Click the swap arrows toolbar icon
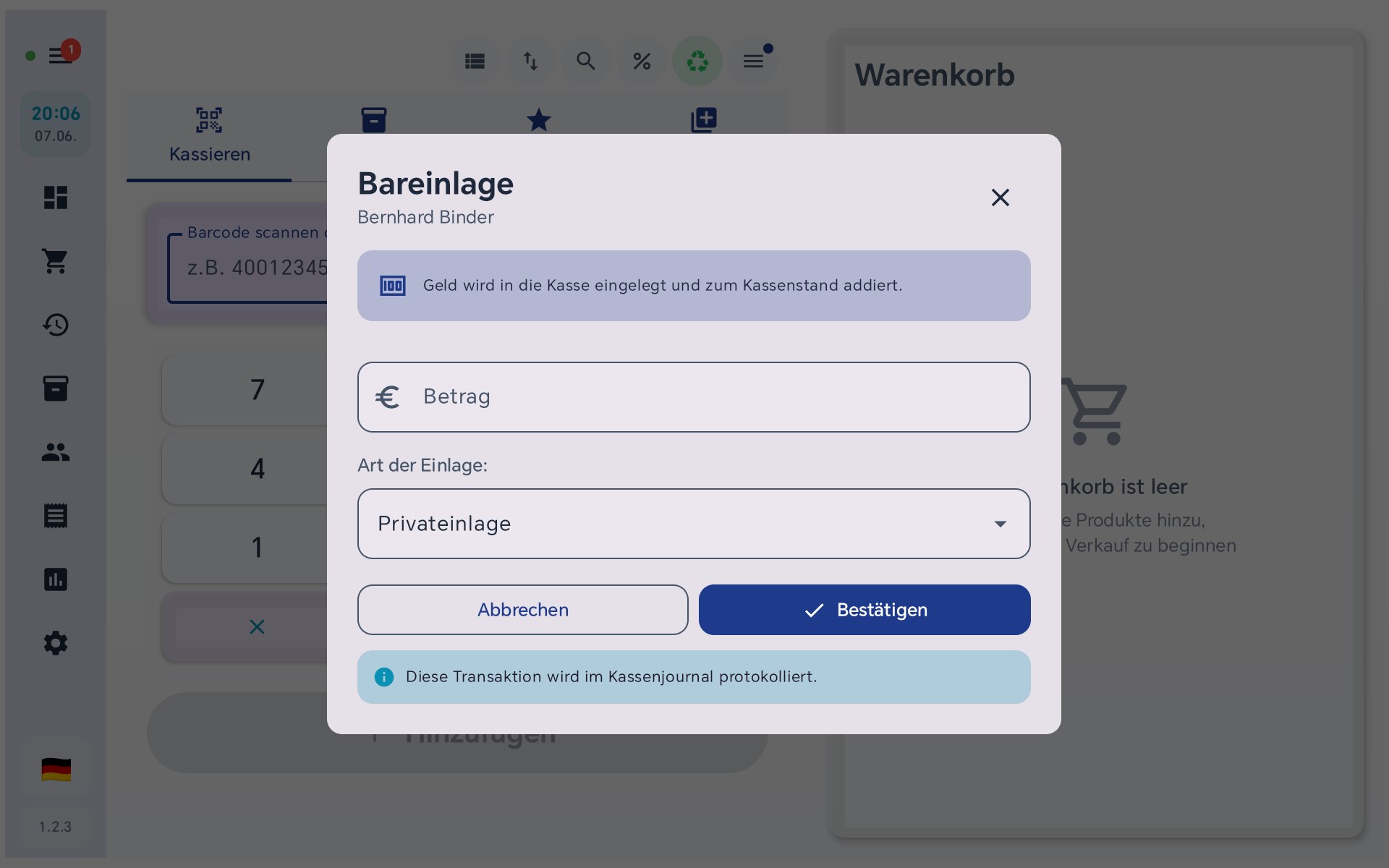1389x868 pixels. click(530, 61)
